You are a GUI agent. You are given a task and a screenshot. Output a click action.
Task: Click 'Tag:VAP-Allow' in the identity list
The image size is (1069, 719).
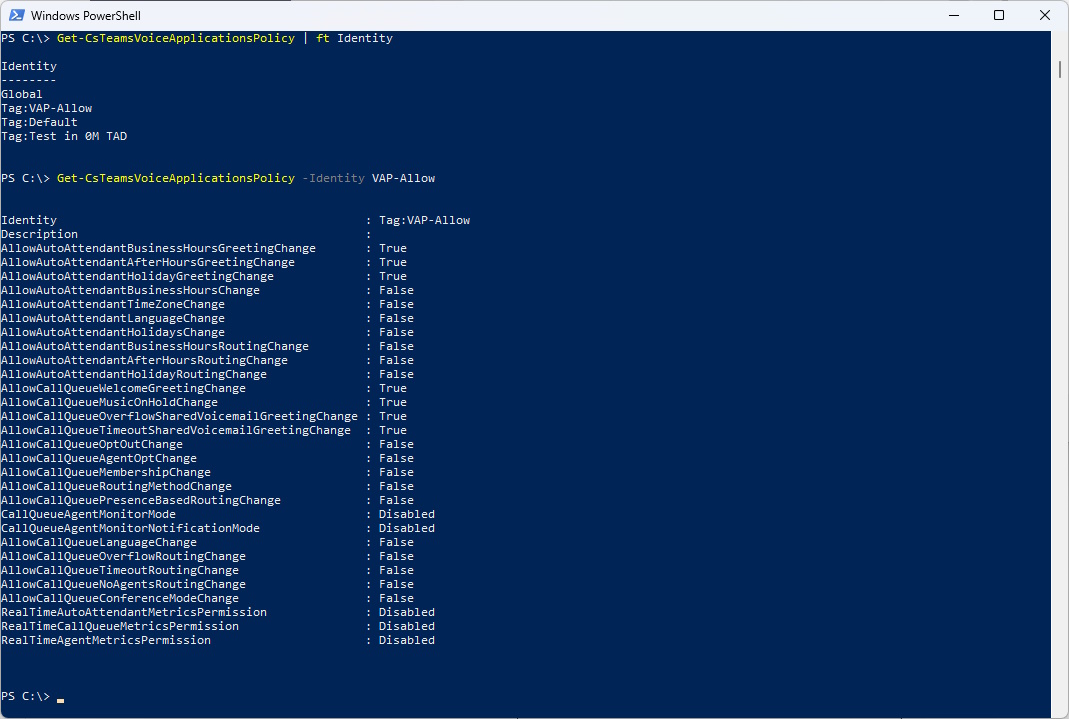(x=46, y=108)
